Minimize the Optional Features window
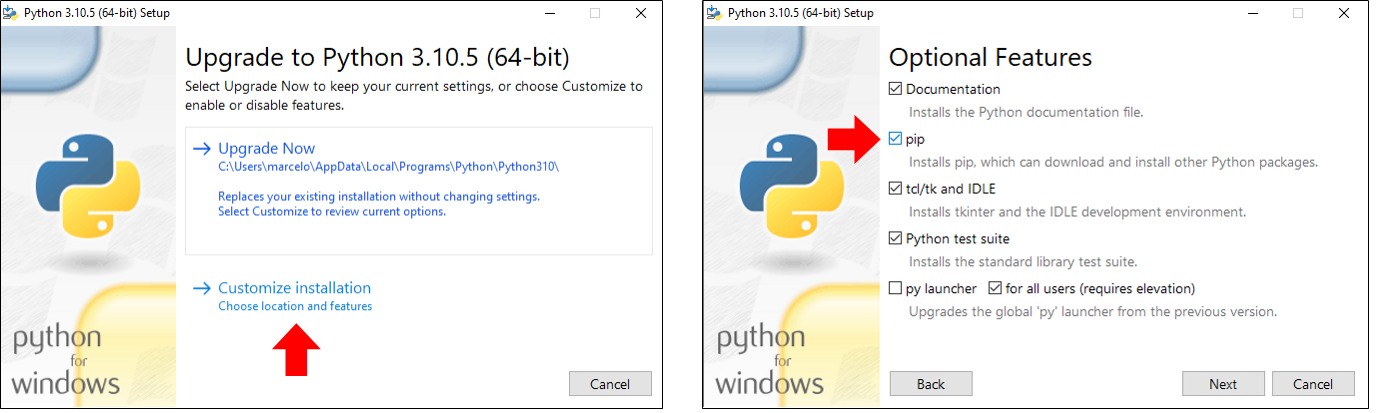 point(1252,13)
